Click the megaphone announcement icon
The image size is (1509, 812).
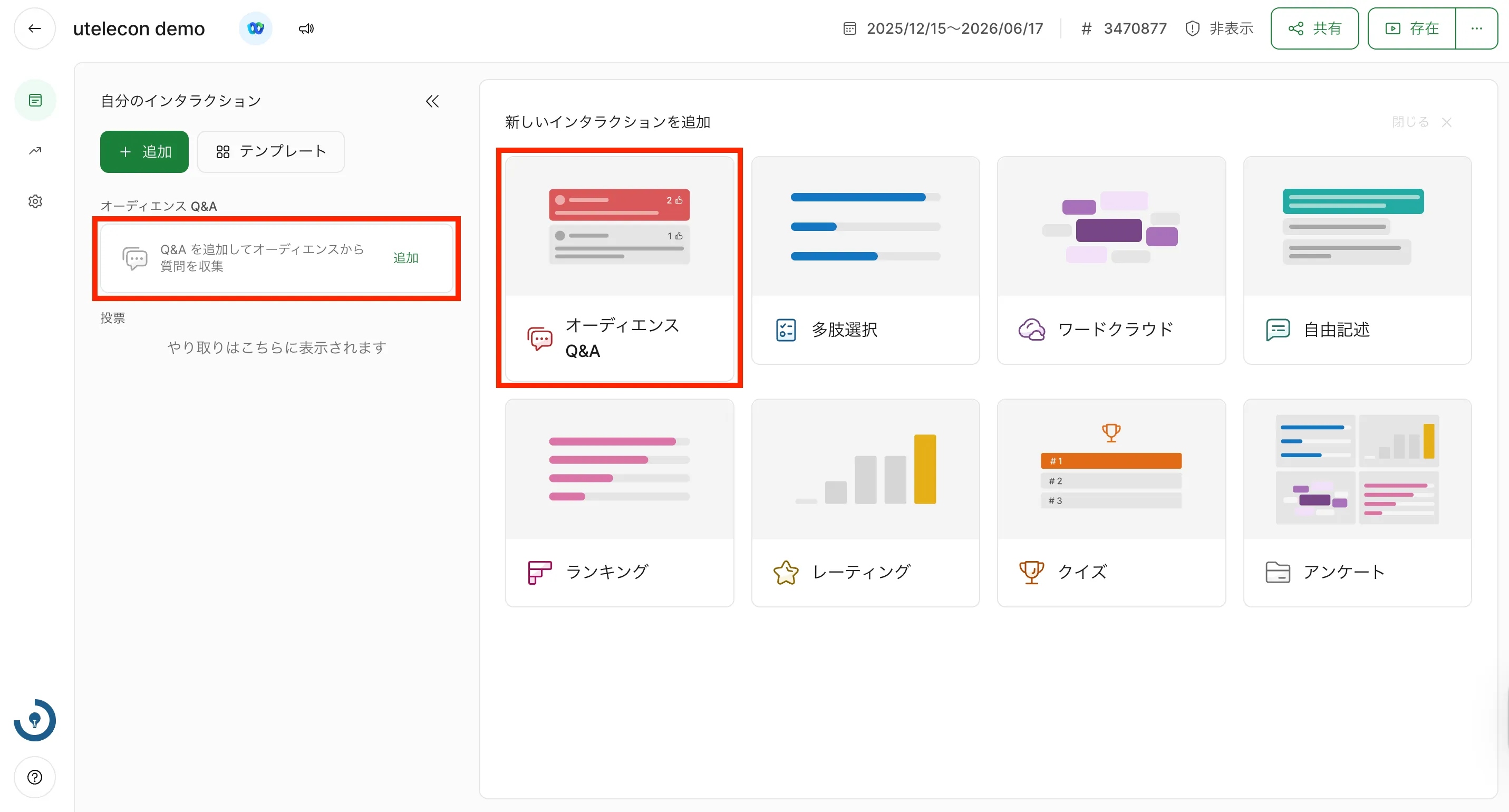point(306,28)
